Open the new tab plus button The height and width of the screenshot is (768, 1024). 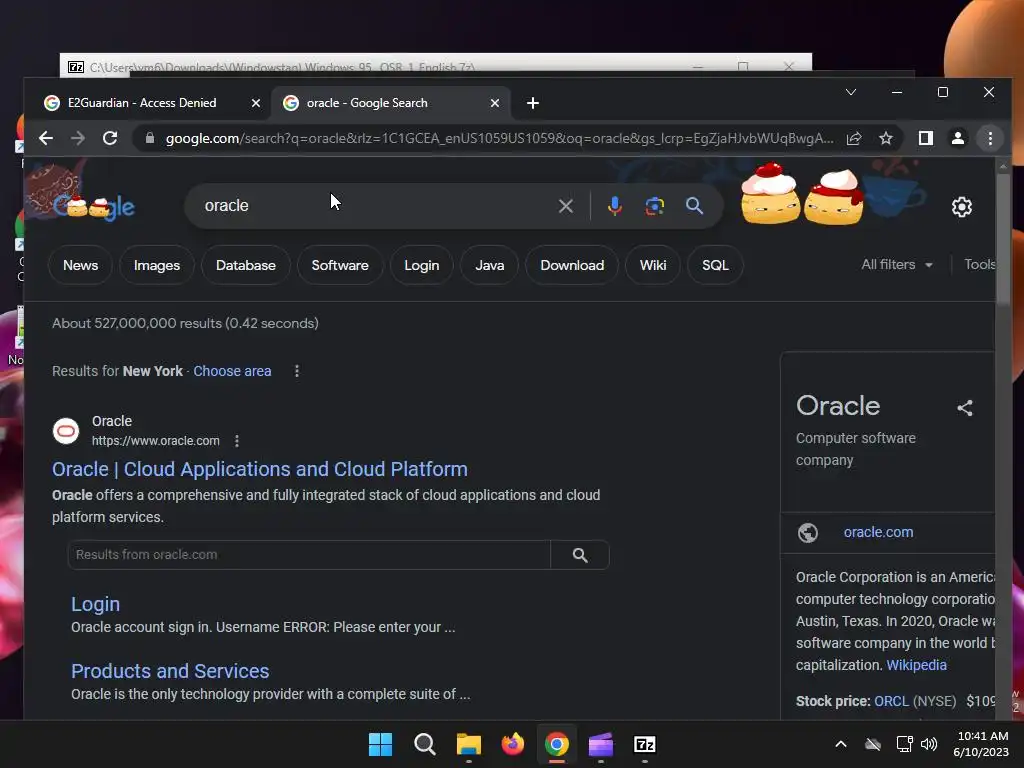533,103
